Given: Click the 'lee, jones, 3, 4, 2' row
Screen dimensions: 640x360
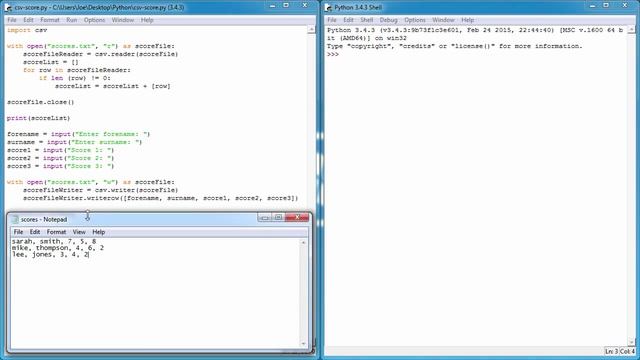Looking at the screenshot, I should 50,254.
